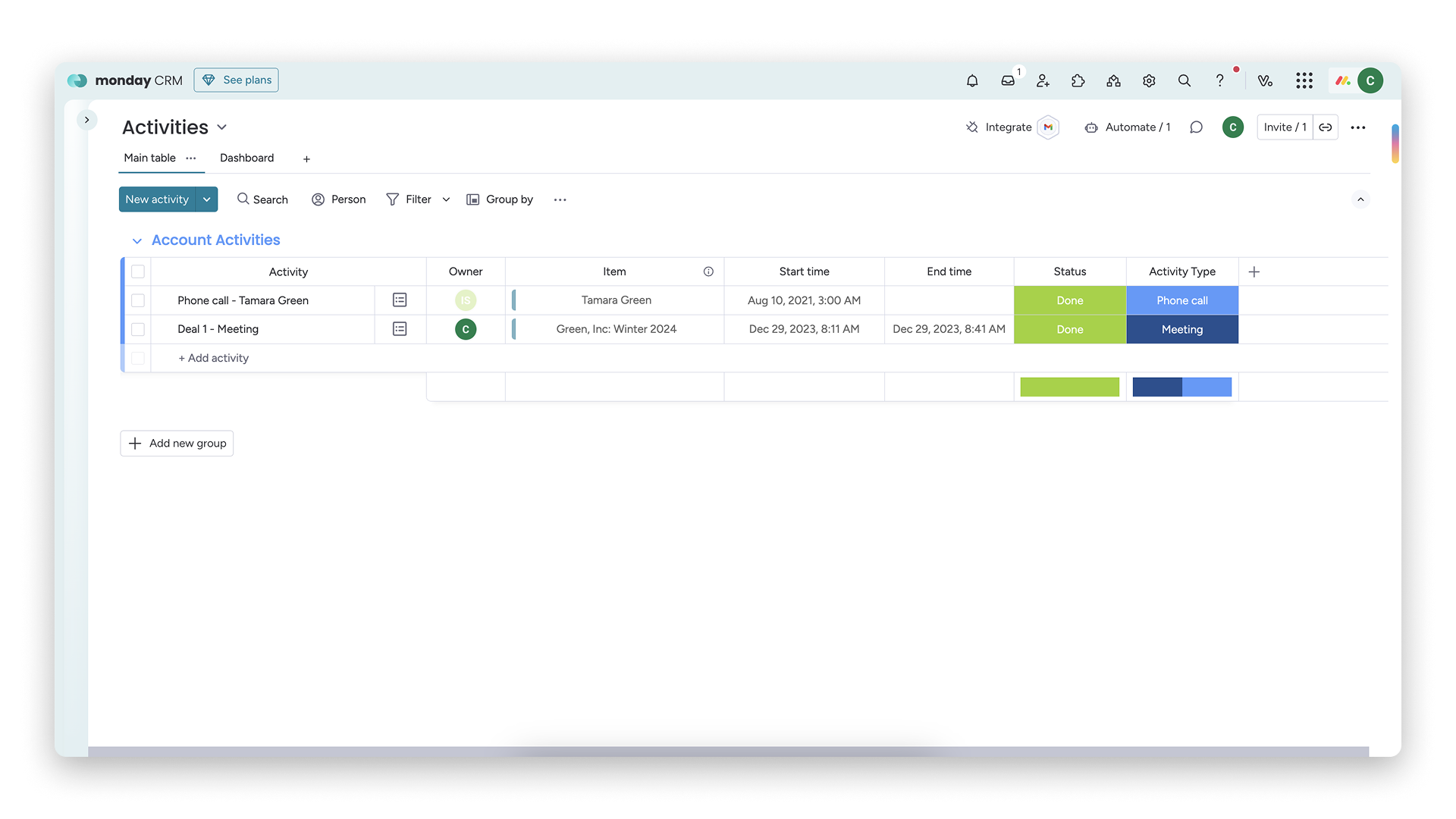Click the Gmail integration icon
1456x819 pixels.
[1048, 127]
